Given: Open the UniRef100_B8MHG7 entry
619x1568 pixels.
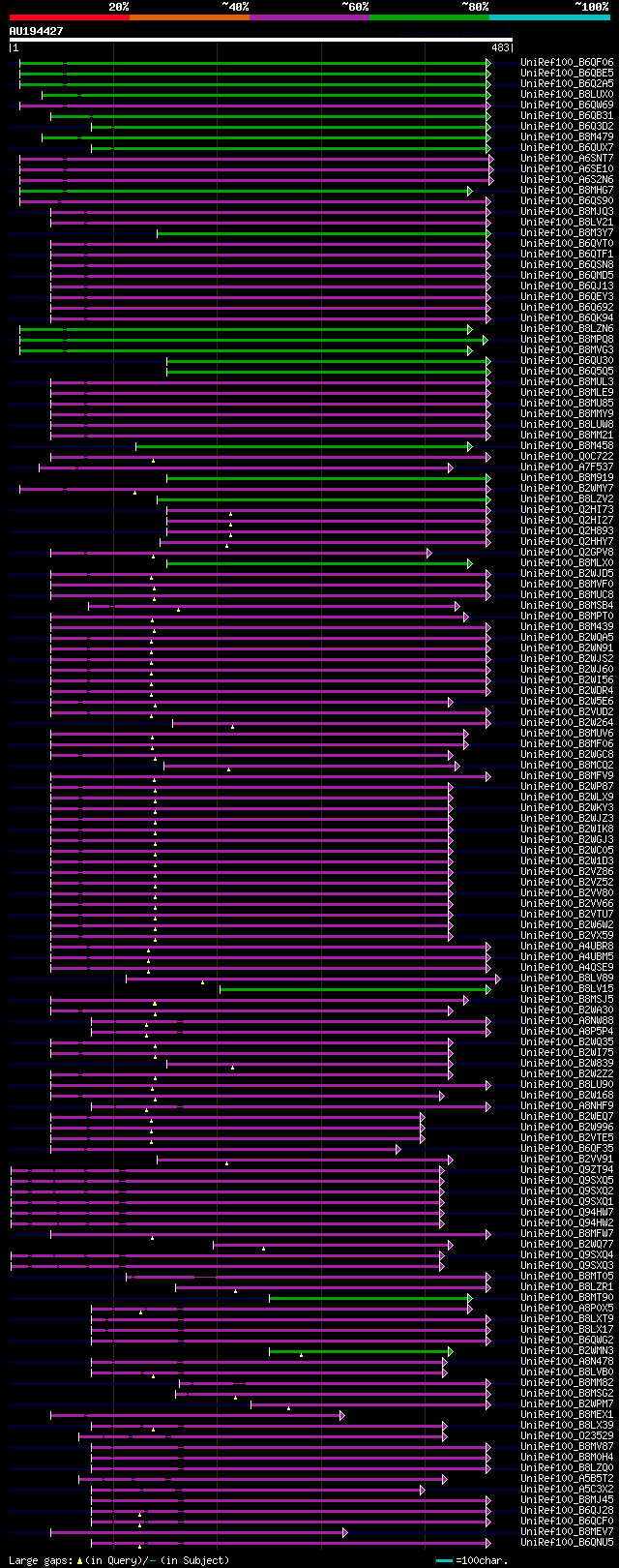Looking at the screenshot, I should click(x=567, y=190).
